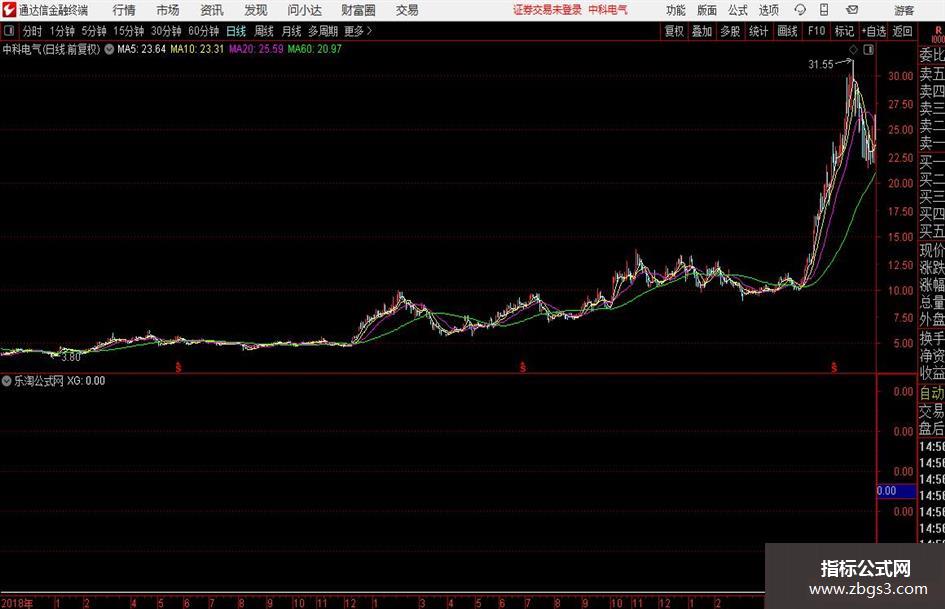
Task: Click middle red S marker on chart
Action: tap(523, 367)
